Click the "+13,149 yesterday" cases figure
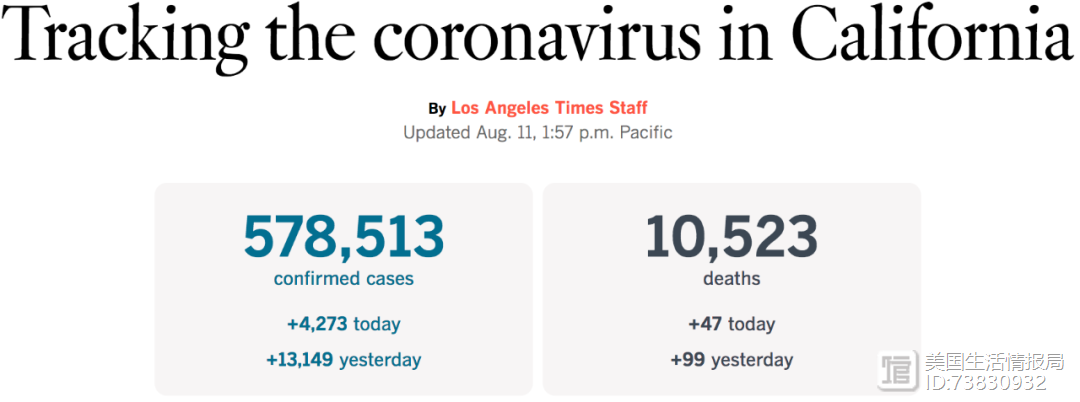This screenshot has height=402, width=1080. [x=344, y=360]
